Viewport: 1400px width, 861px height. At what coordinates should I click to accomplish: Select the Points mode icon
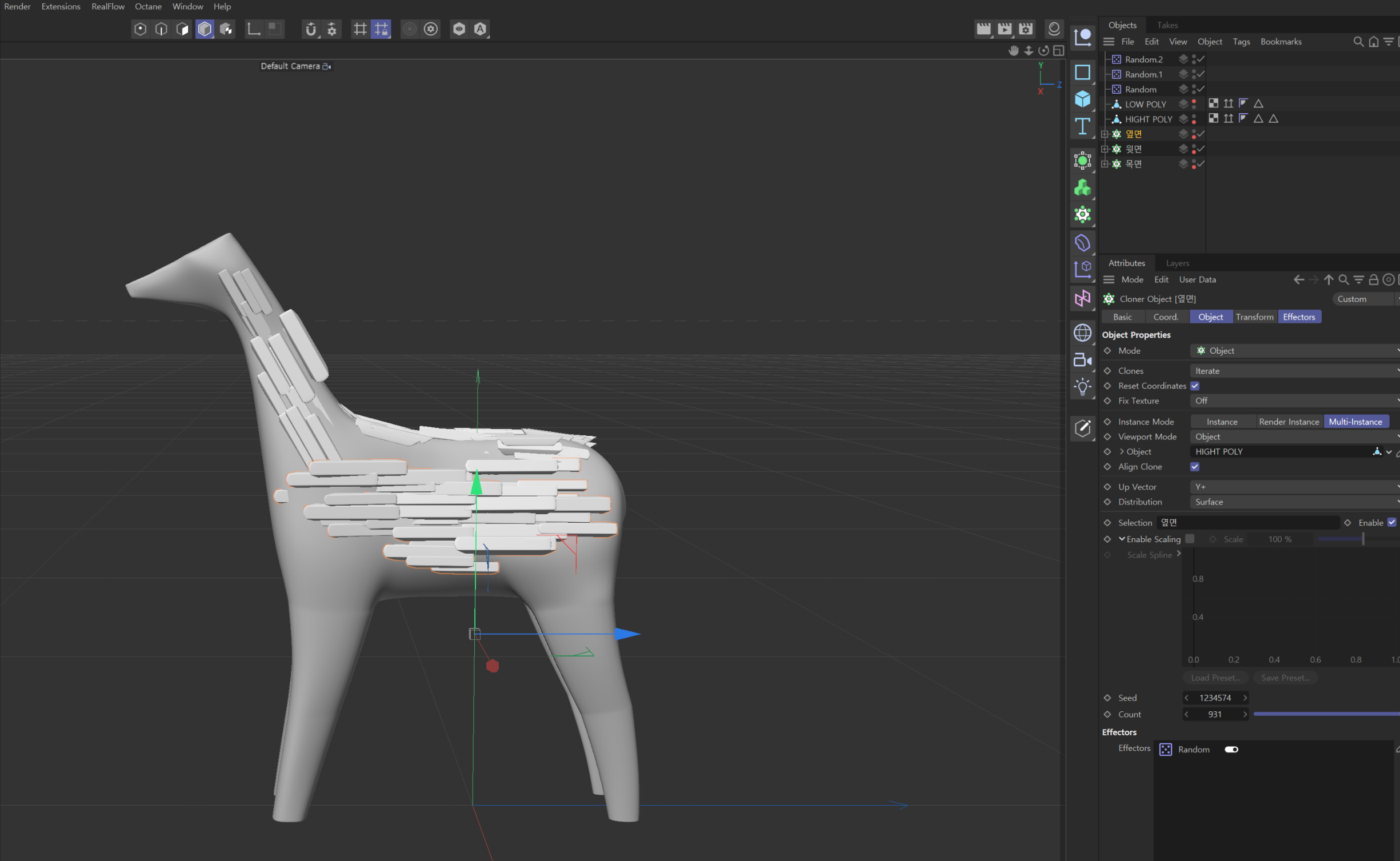coord(140,29)
